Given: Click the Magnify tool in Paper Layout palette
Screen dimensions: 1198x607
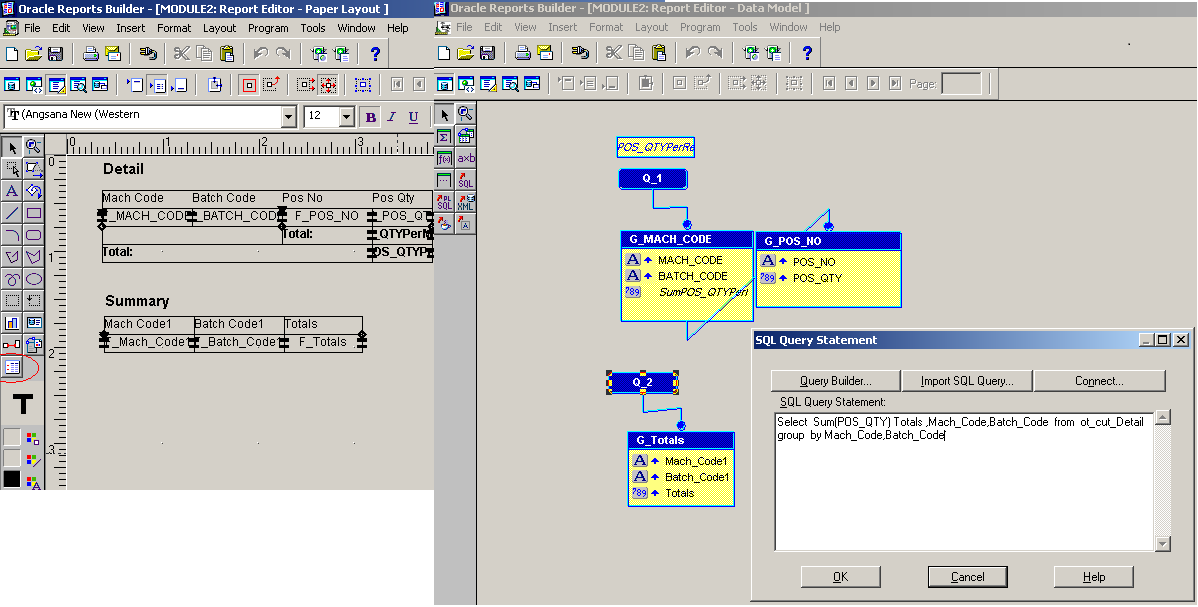Looking at the screenshot, I should tap(34, 147).
